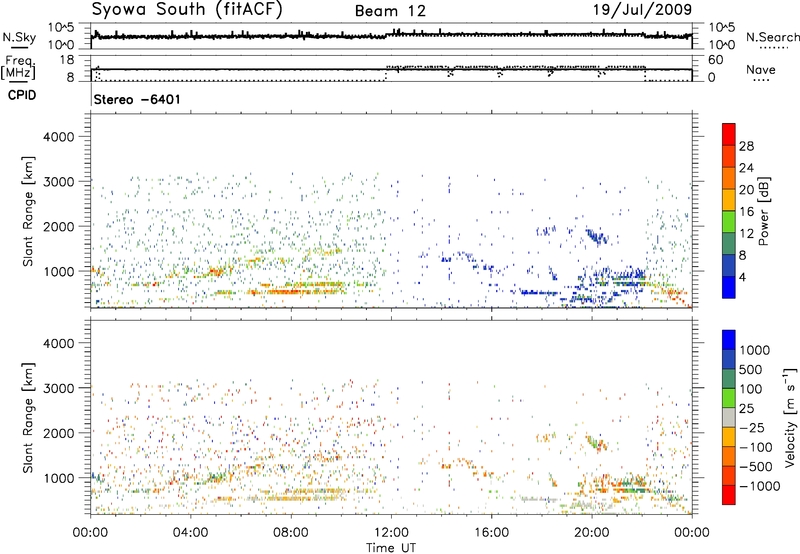This screenshot has height=554, width=800.
Task: Click the "4000" tick of velocity panel
Action: coord(59,343)
